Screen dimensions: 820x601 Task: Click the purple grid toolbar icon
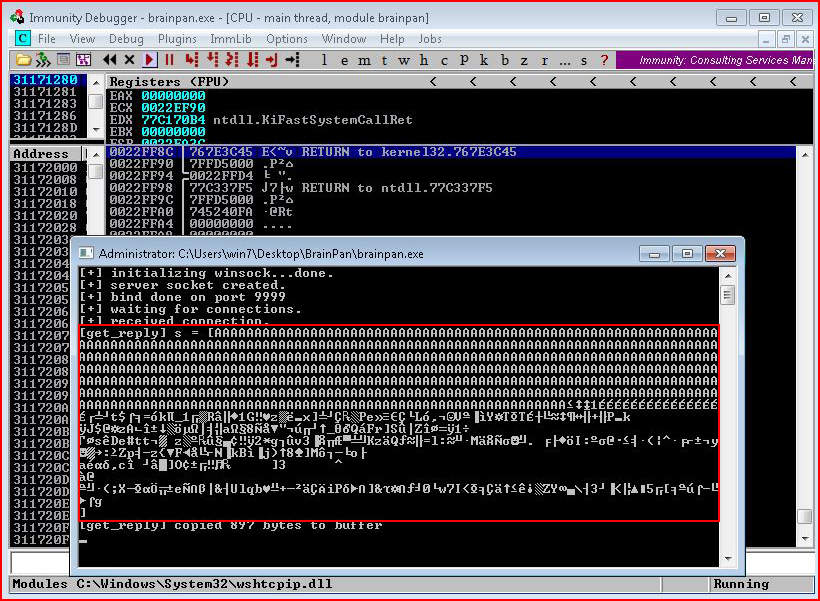pos(83,60)
